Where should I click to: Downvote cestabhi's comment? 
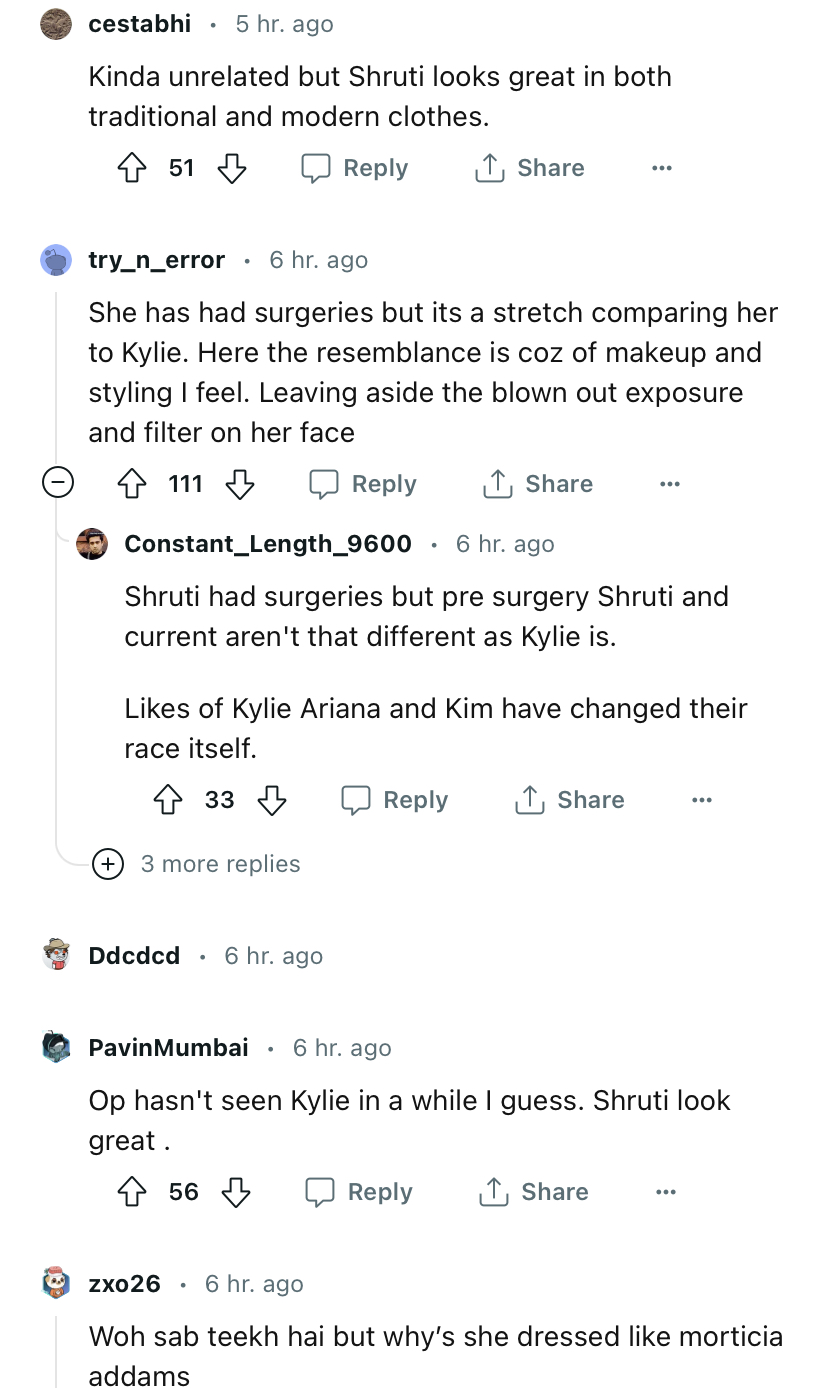[232, 168]
